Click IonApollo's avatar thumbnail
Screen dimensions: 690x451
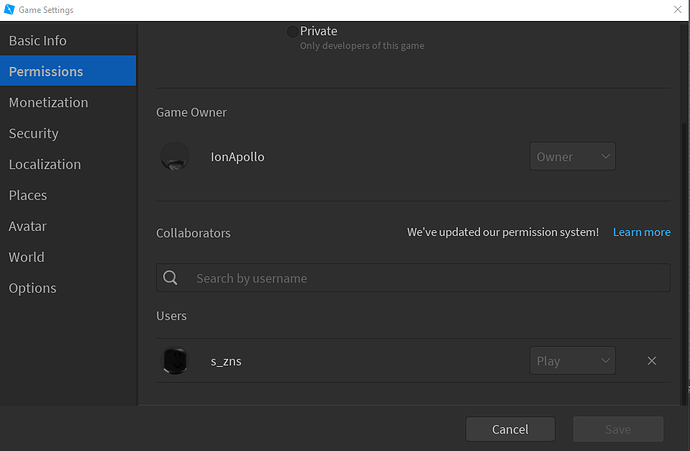click(175, 157)
